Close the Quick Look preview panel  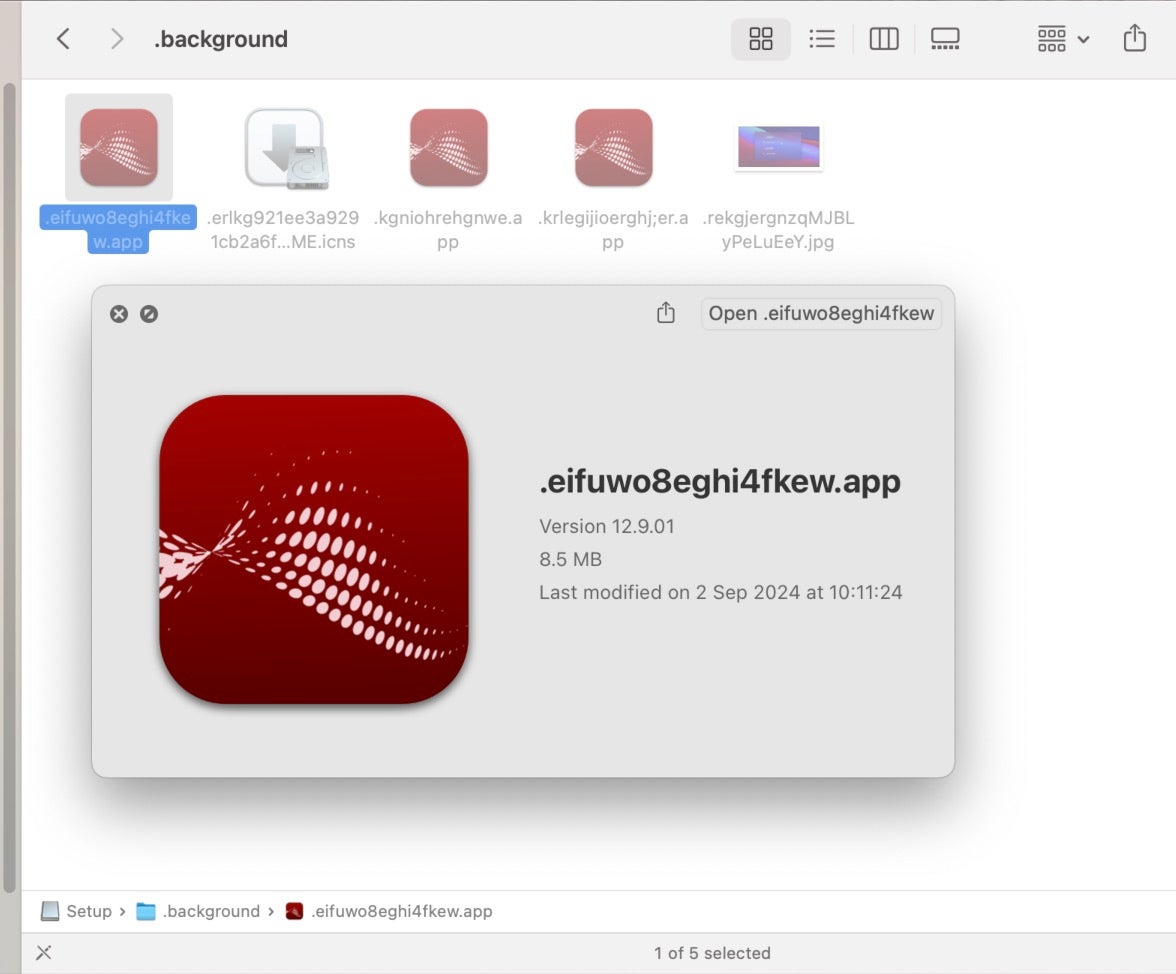coord(119,314)
